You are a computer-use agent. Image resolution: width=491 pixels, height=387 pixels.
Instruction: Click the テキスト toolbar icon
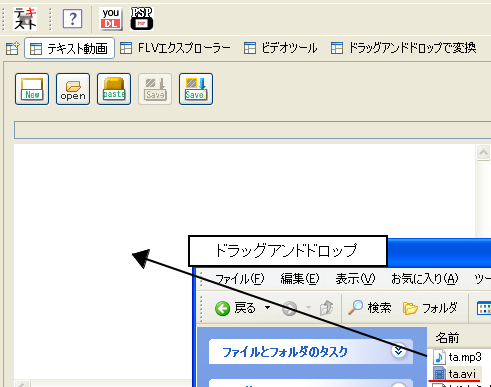point(25,19)
